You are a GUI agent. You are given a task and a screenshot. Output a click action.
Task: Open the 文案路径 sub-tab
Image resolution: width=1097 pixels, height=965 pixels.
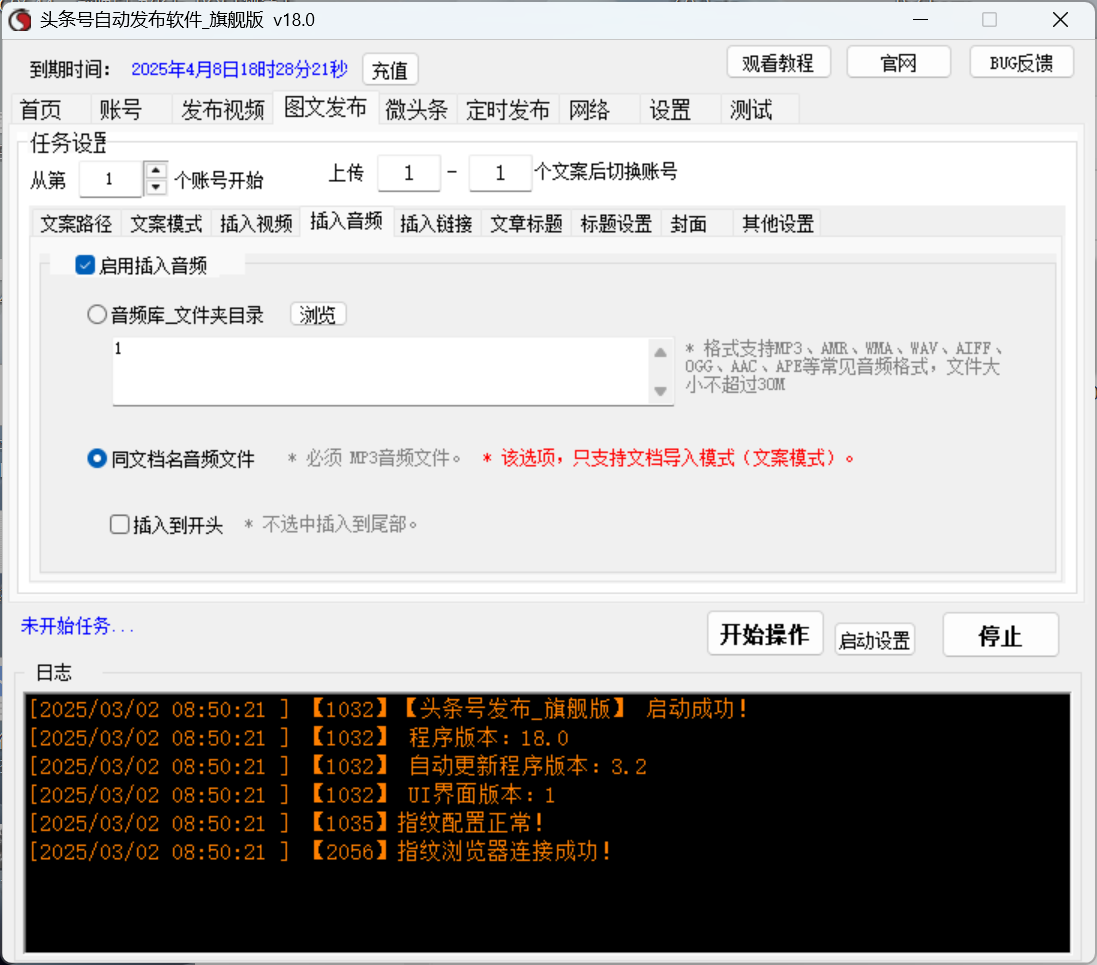pos(76,224)
